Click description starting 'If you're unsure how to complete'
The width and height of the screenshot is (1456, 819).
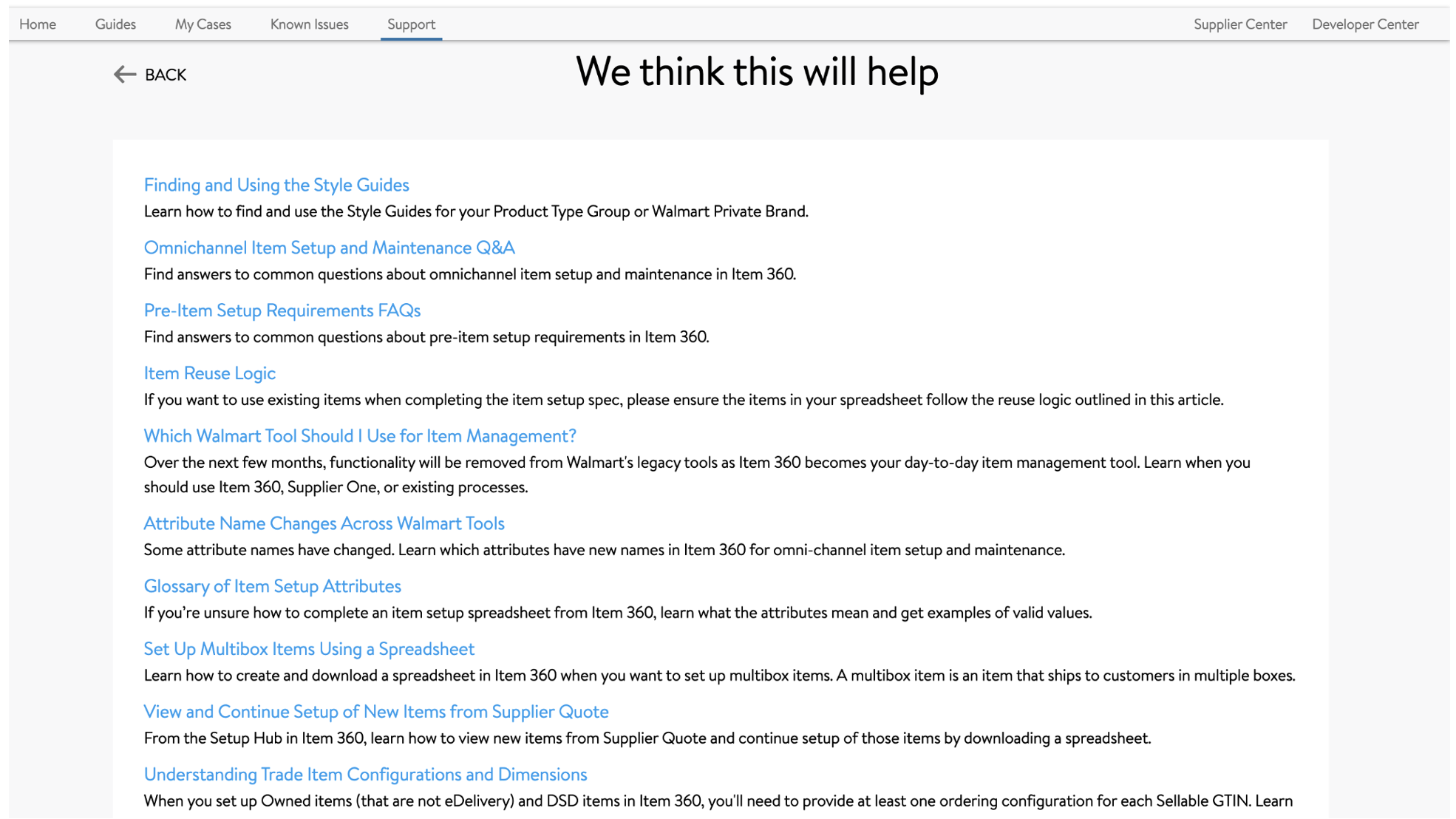[618, 613]
